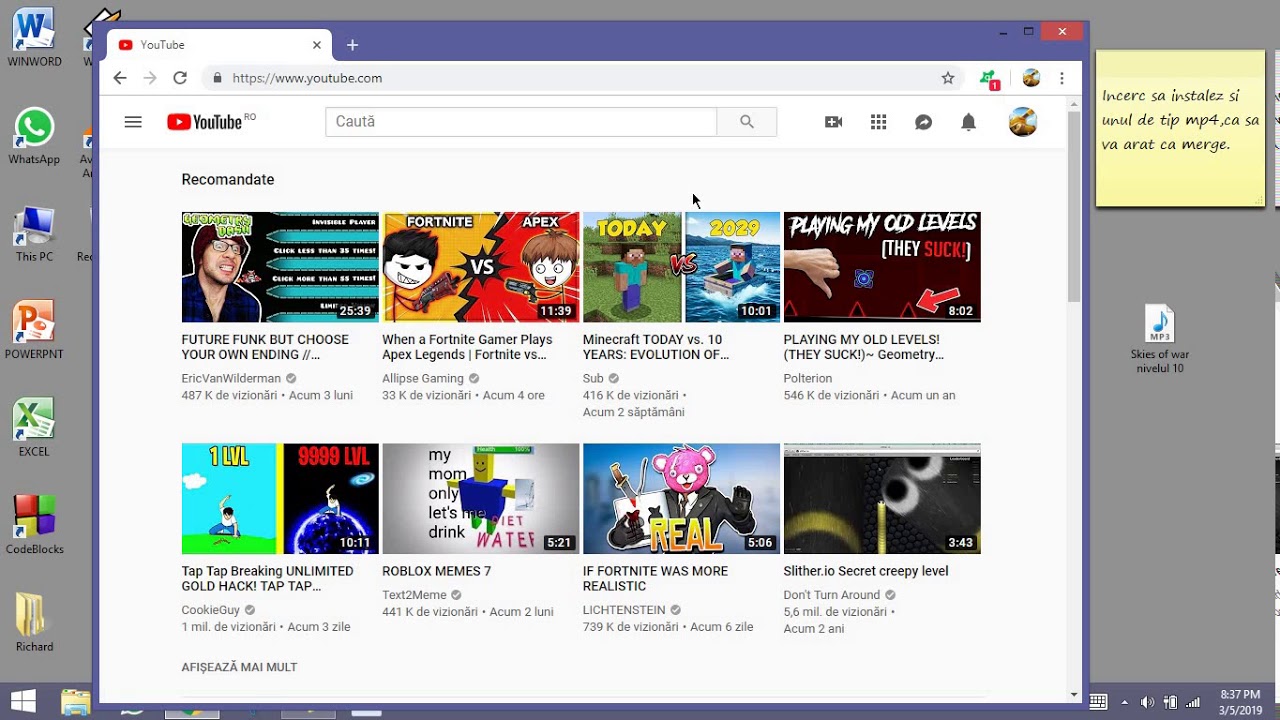Visit the Allipse Gaming channel
Viewport: 1280px width, 720px height.
coord(423,379)
